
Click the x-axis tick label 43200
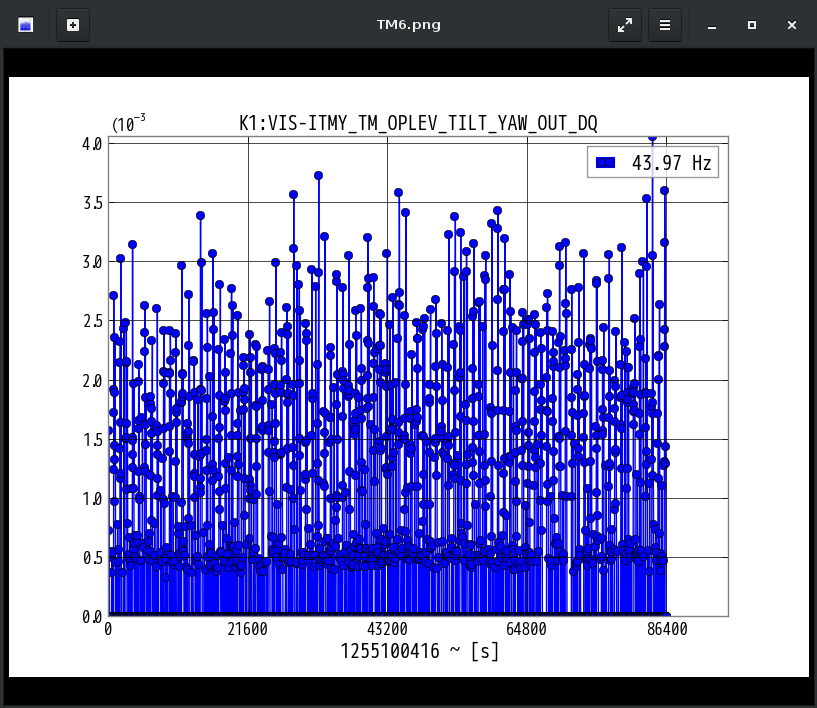coord(387,629)
